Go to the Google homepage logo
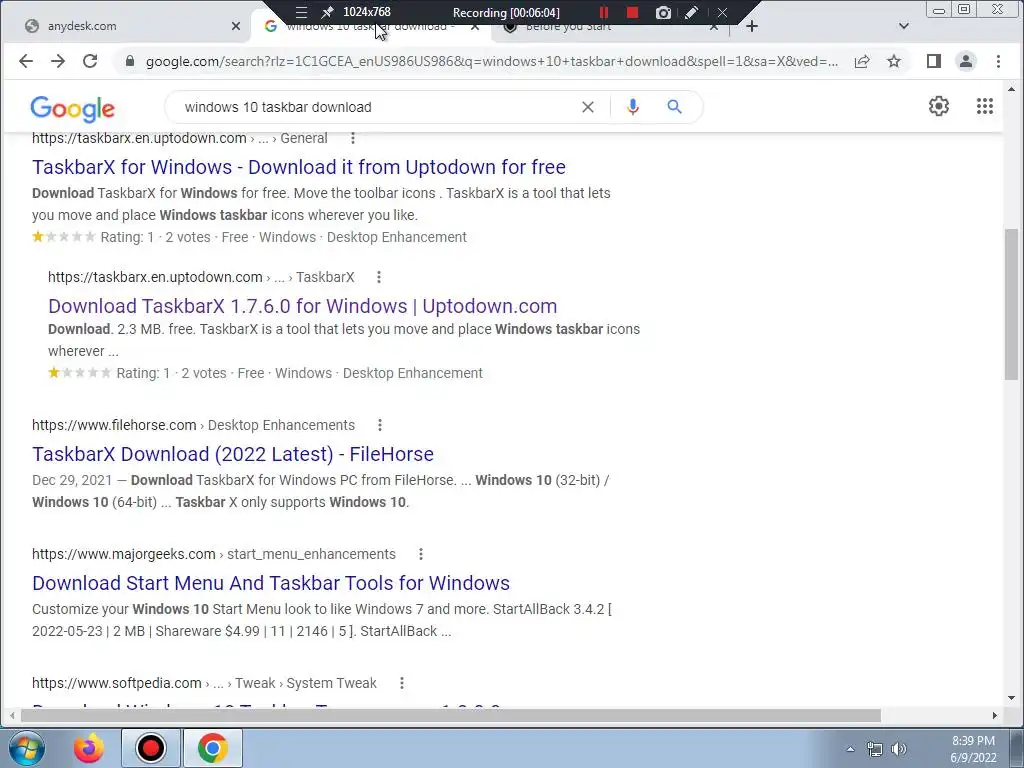The image size is (1024, 768). (72, 108)
